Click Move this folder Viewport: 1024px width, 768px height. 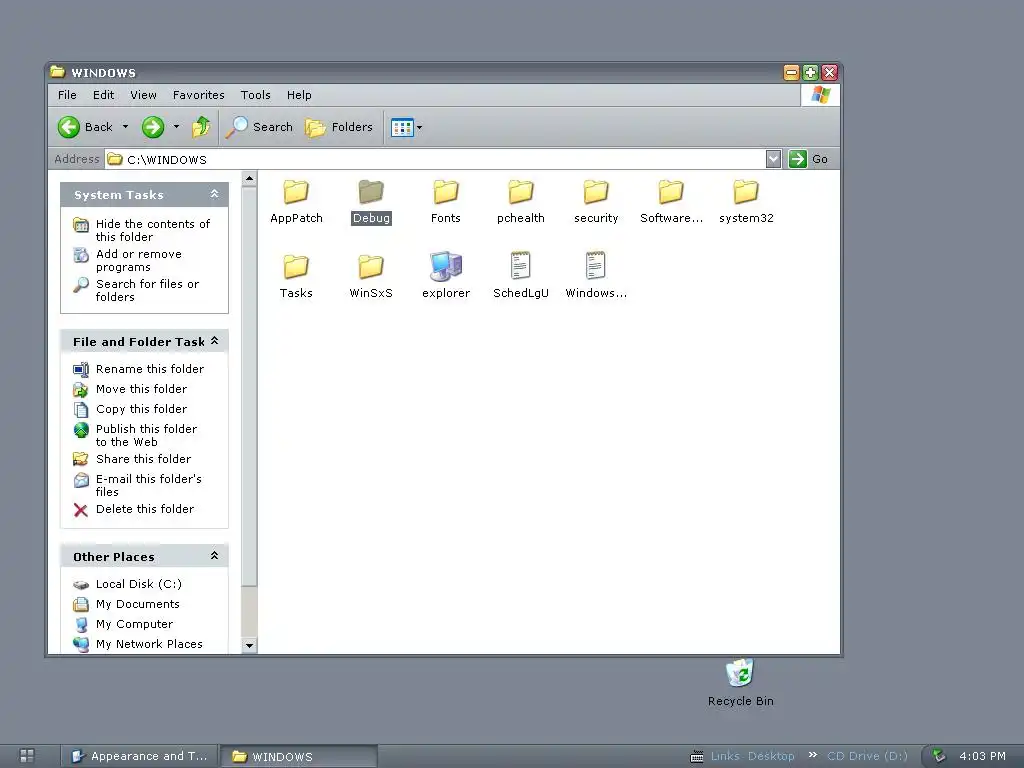[x=130, y=389]
